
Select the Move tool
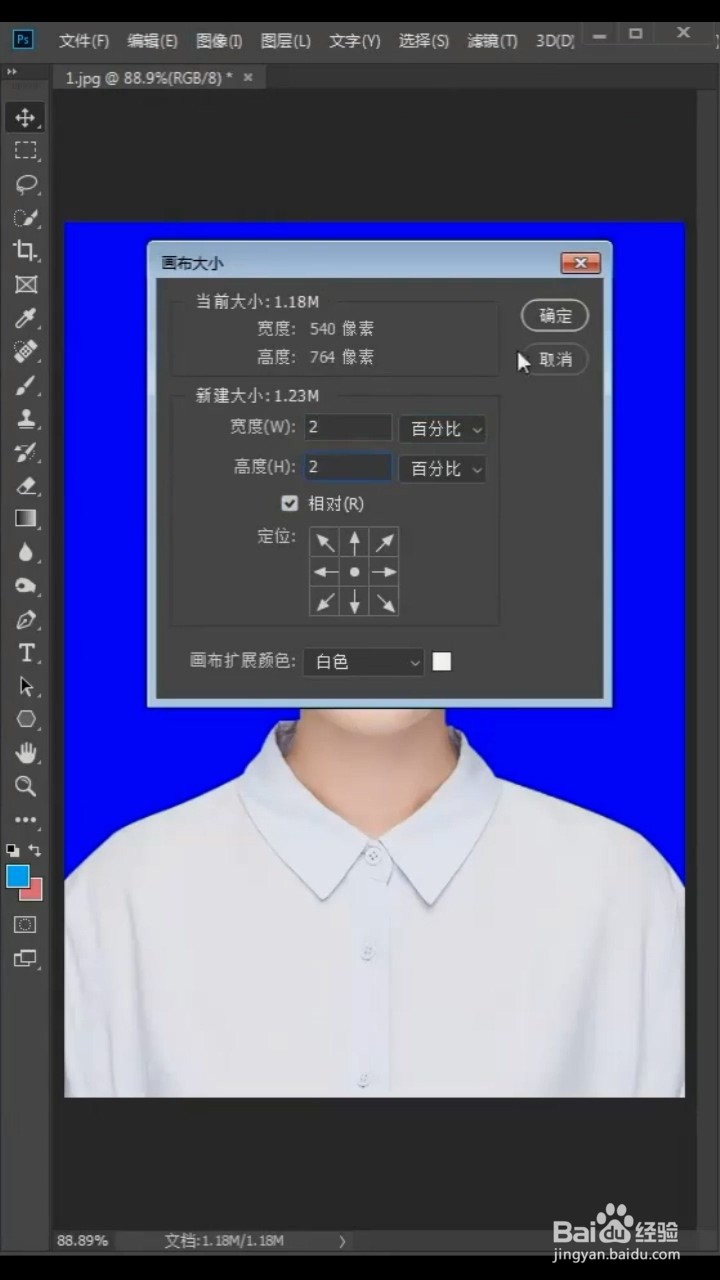tap(25, 117)
